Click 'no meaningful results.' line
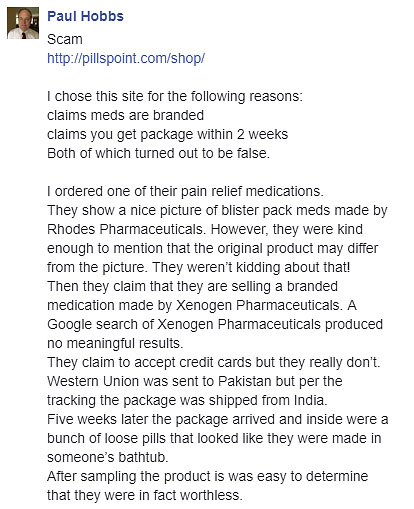Image resolution: width=414 pixels, height=509 pixels. coord(115,343)
